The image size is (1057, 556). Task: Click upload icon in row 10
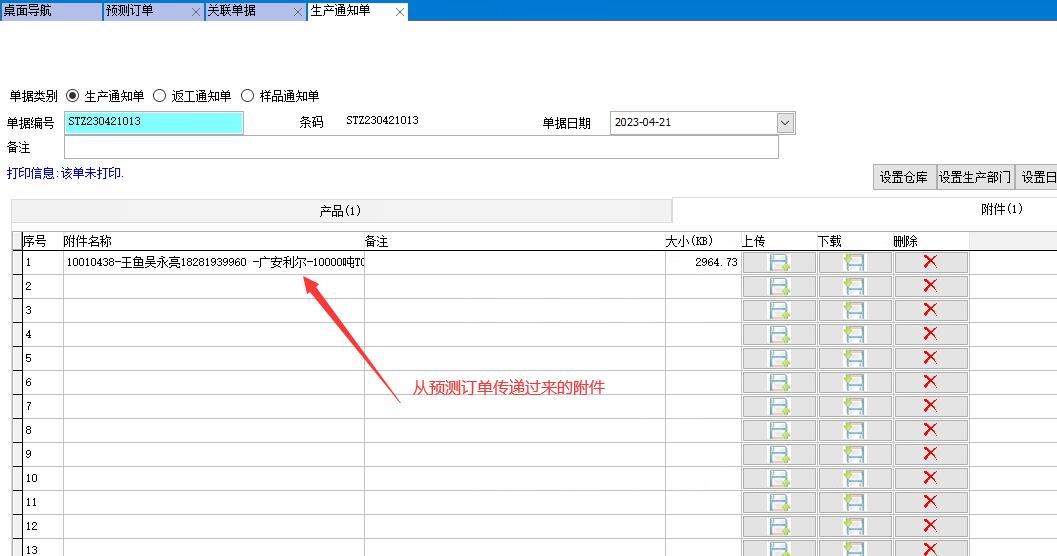pyautogui.click(x=778, y=478)
